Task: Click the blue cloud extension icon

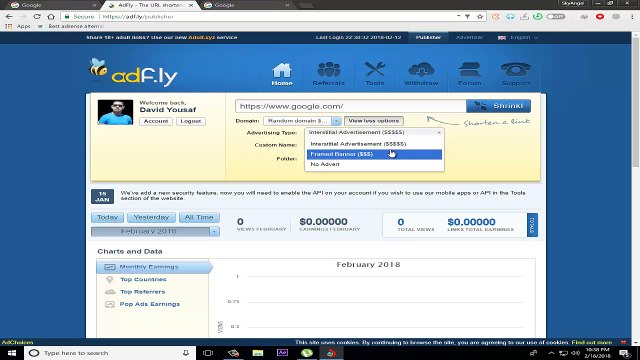Action: (x=510, y=17)
